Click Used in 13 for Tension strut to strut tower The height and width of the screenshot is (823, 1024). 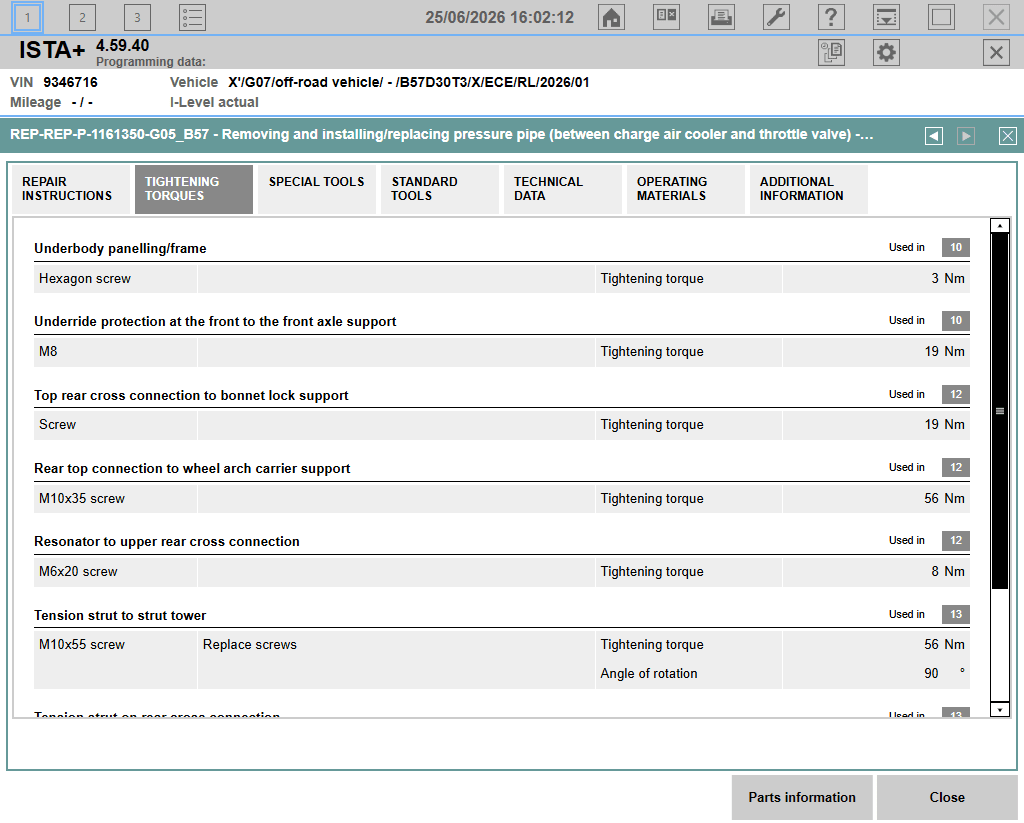[x=955, y=615]
